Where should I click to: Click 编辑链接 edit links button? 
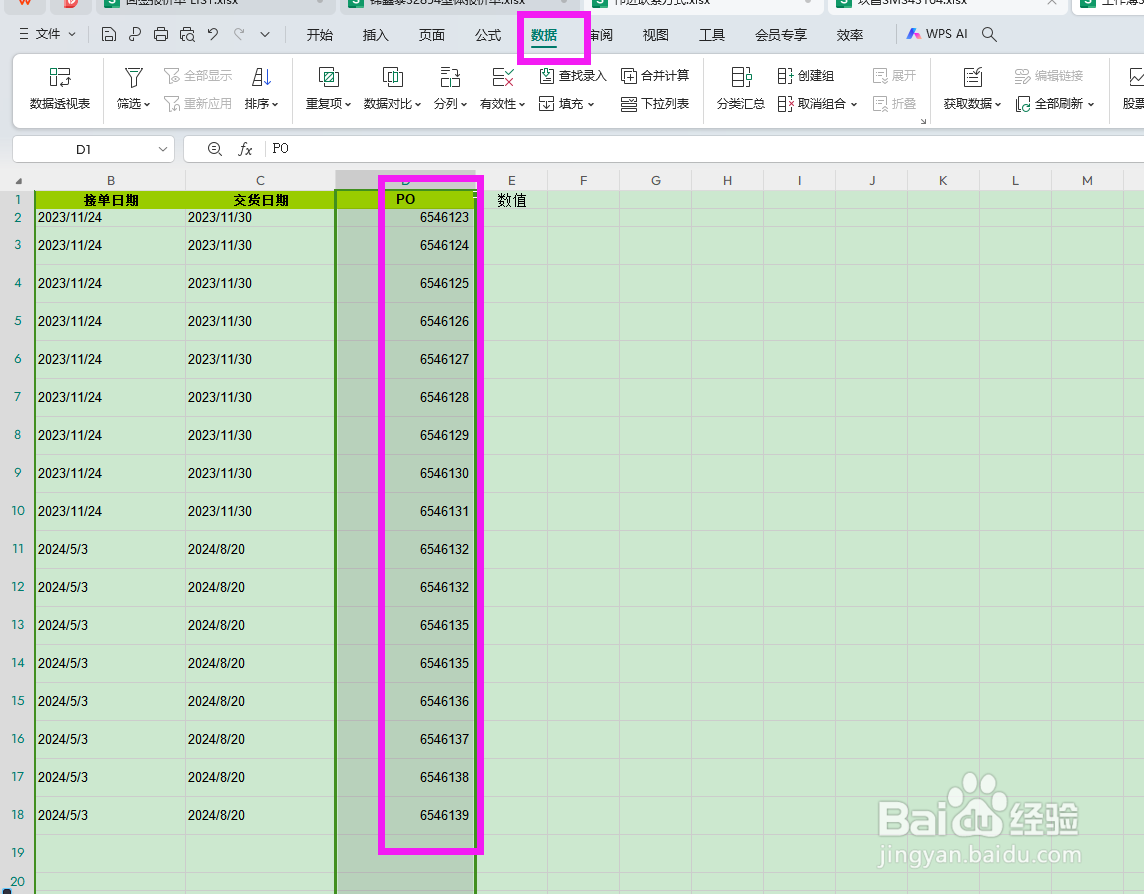(1048, 75)
